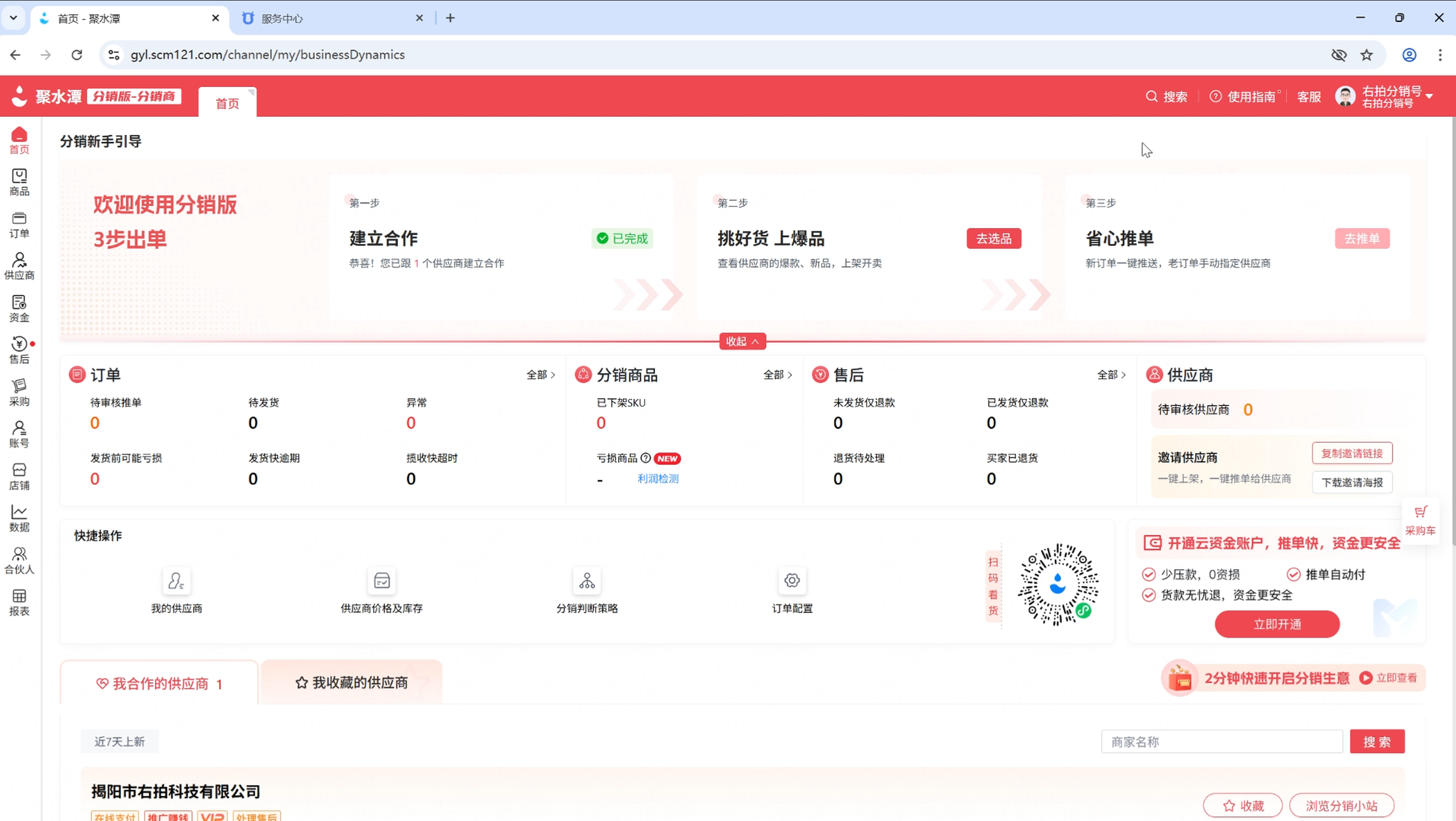Open the 采购 sidebar icon
This screenshot has width=1456, height=821.
(x=19, y=392)
